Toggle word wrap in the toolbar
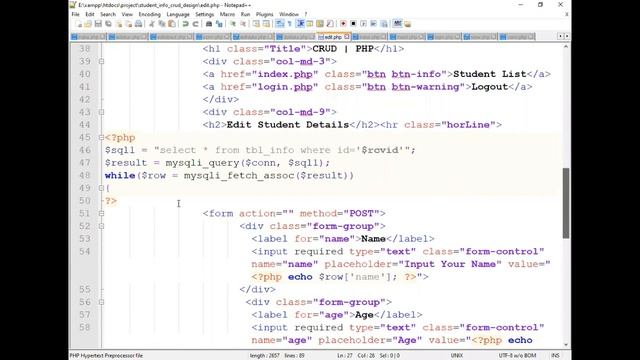 pyautogui.click(x=280, y=24)
